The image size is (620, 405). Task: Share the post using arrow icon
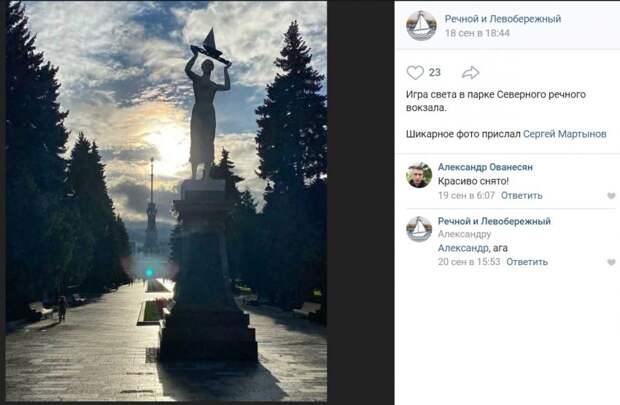(471, 73)
